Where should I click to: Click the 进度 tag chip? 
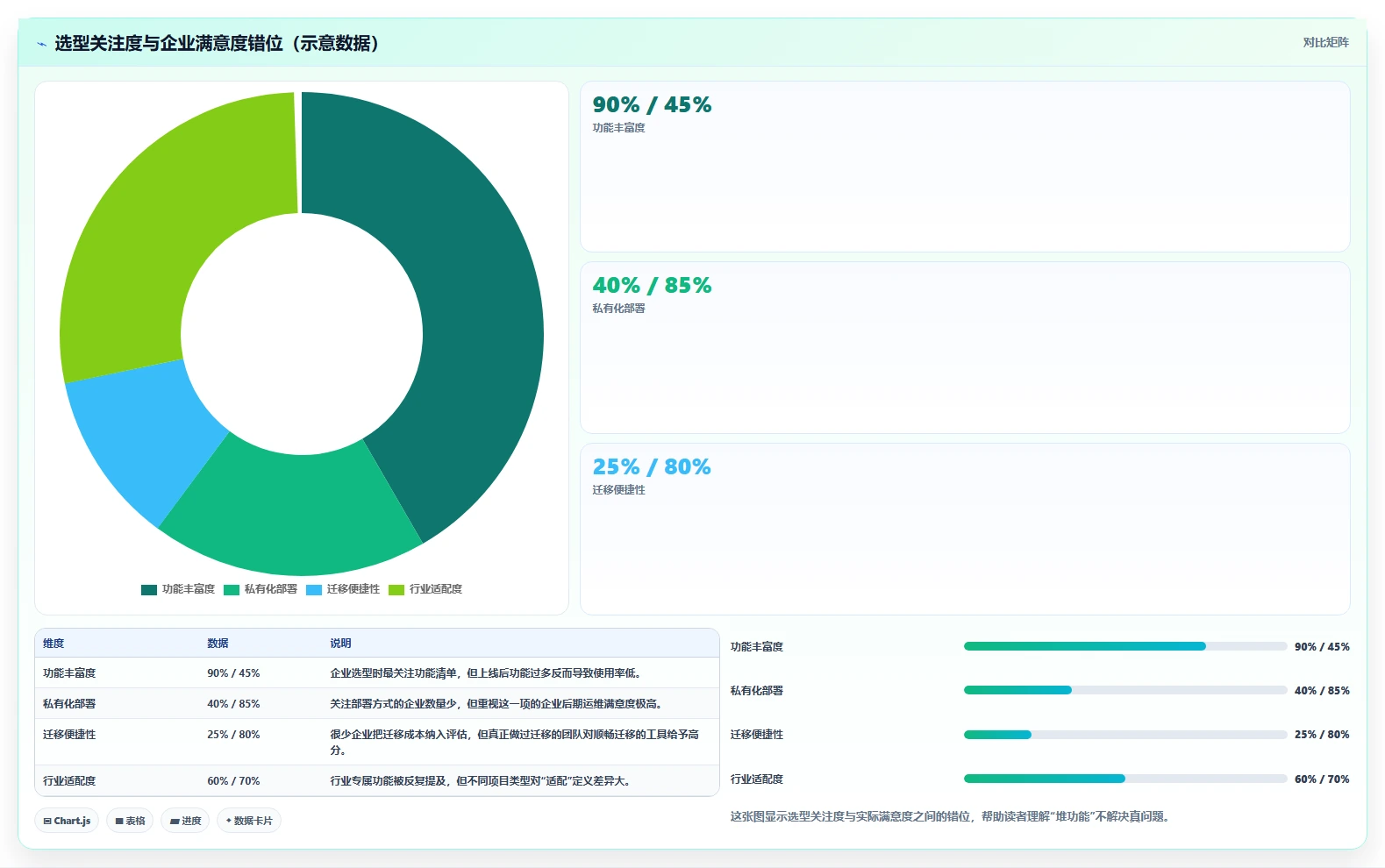pos(185,821)
